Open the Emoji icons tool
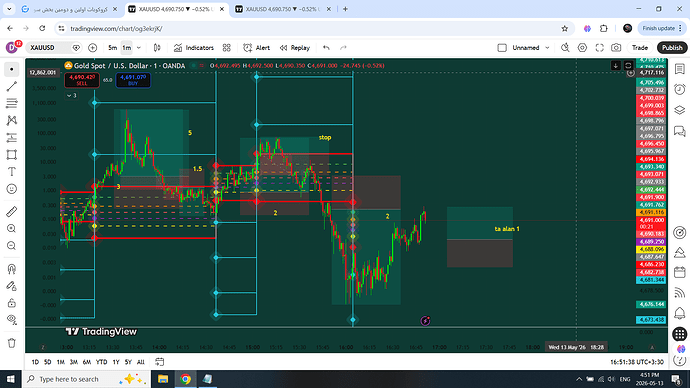This screenshot has width=690, height=388. tap(11, 189)
